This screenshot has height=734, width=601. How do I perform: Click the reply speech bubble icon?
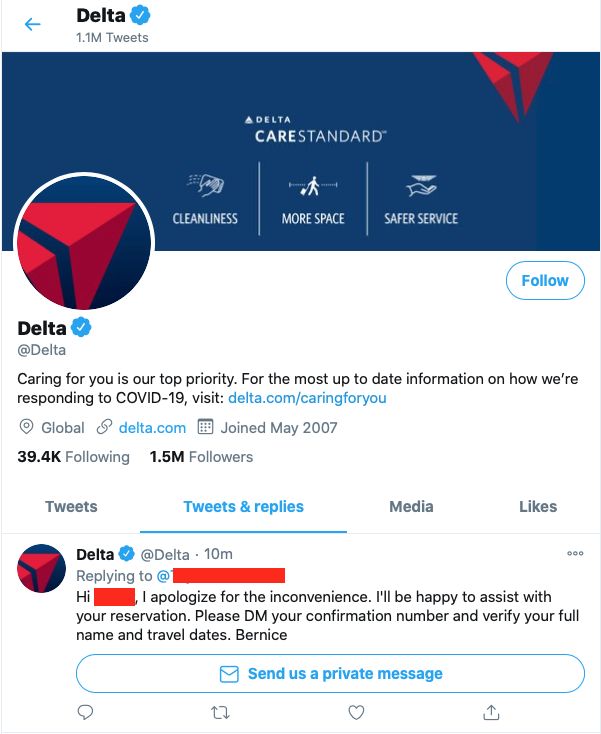[x=85, y=712]
